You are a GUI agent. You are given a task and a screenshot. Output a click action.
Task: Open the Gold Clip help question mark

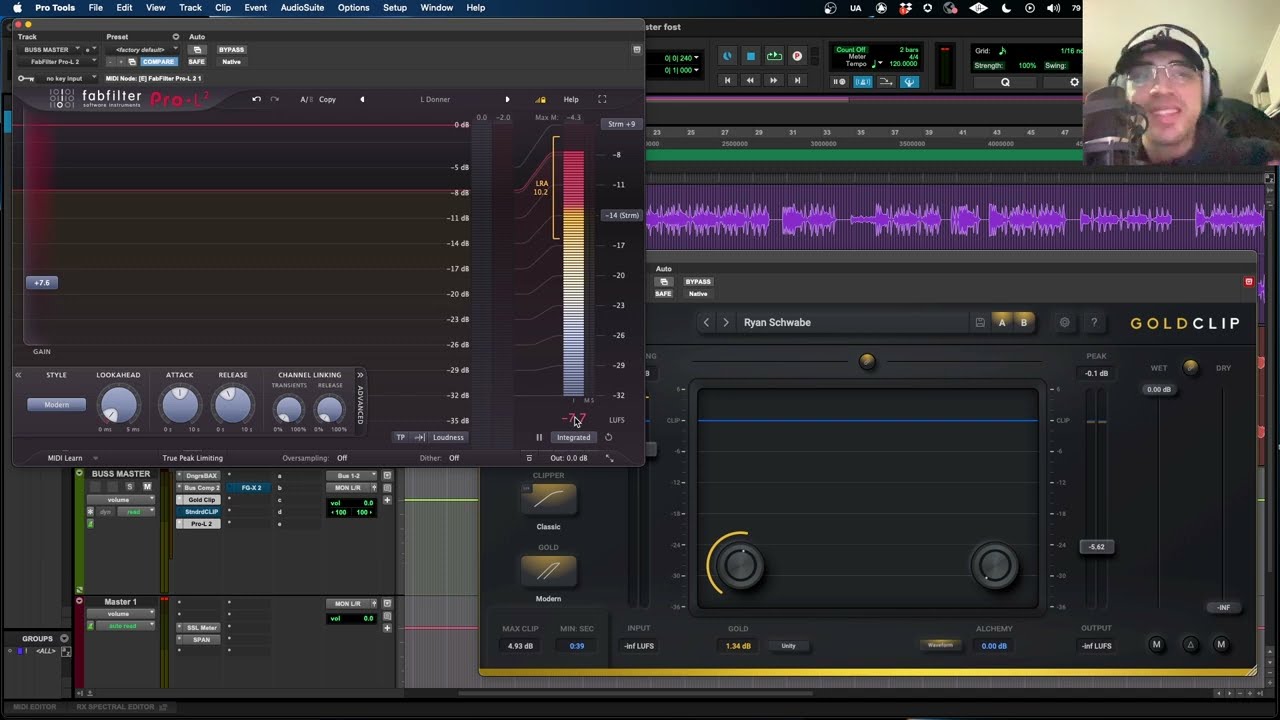(x=1094, y=323)
